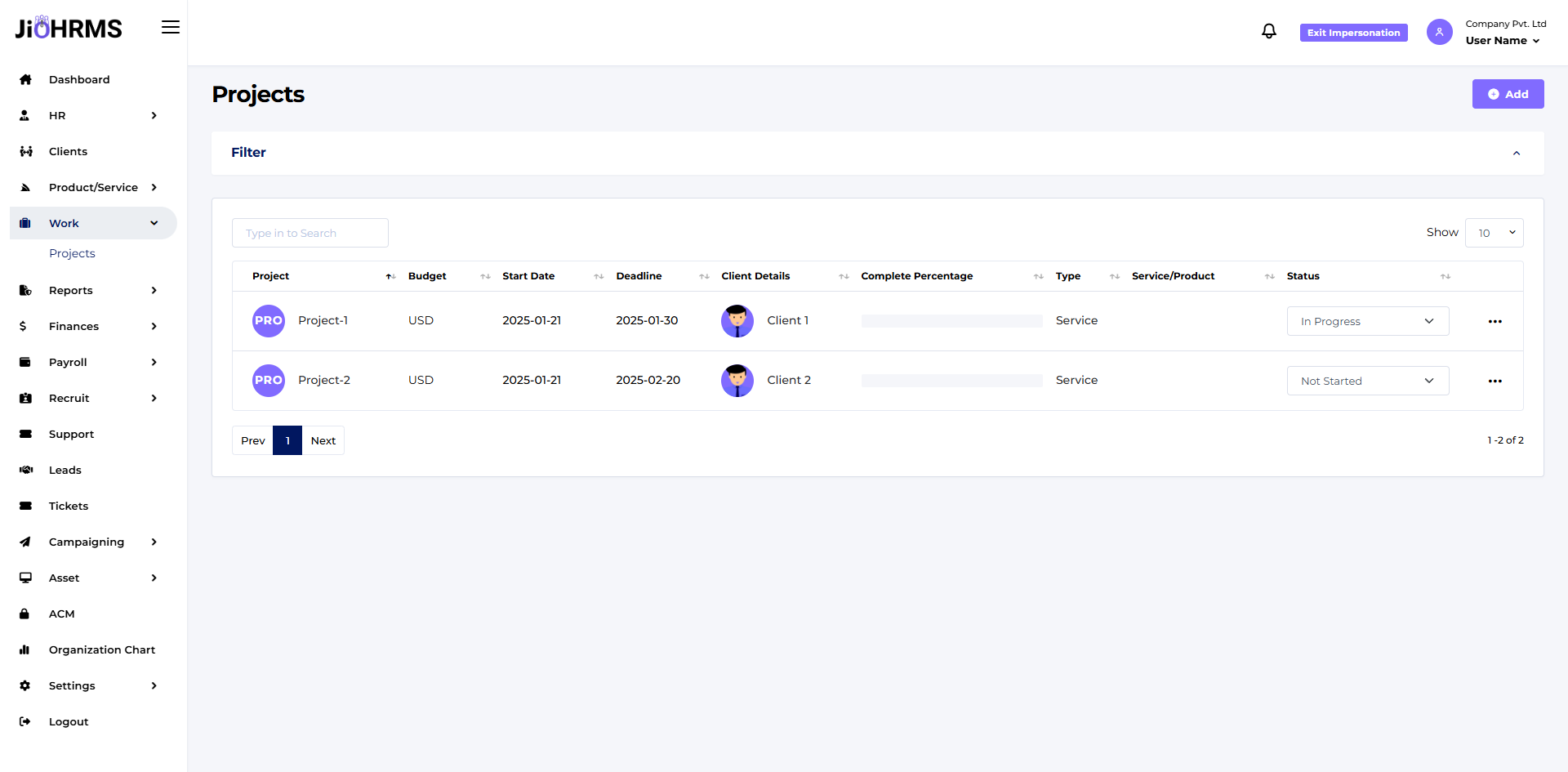This screenshot has width=1568, height=772.
Task: Click the Type in to Search field
Action: click(310, 233)
